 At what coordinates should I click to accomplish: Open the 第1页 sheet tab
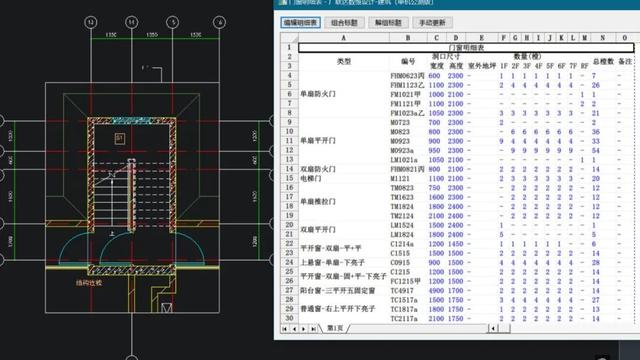(x=335, y=328)
